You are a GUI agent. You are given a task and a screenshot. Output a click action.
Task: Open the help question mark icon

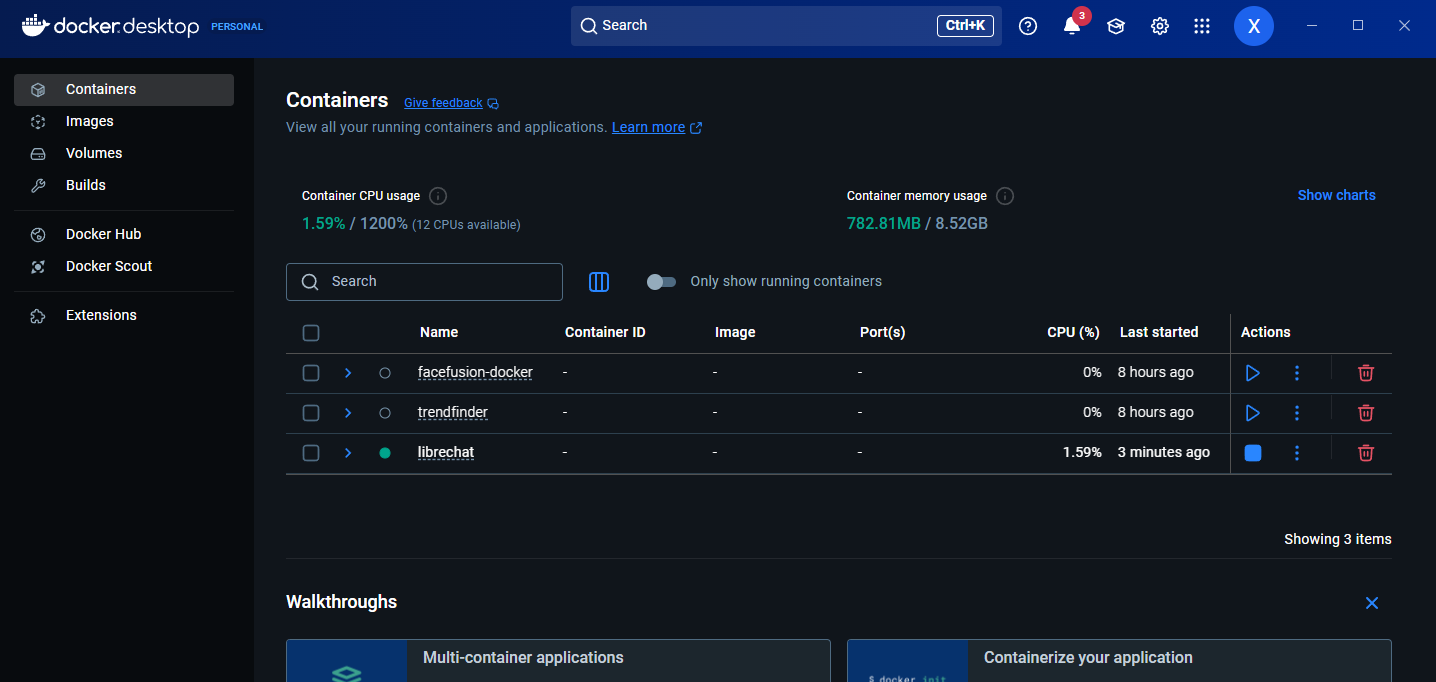click(1028, 26)
